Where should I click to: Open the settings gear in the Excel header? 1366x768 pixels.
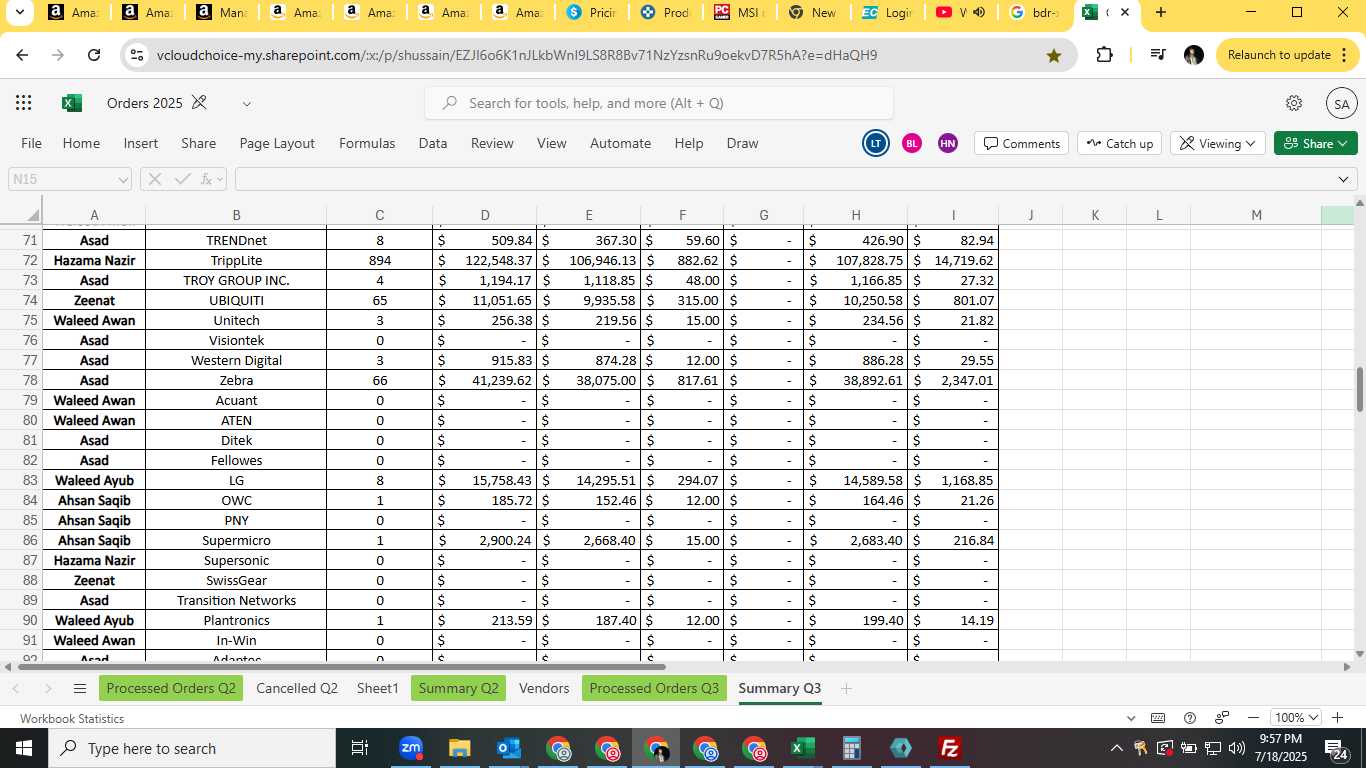tap(1294, 103)
